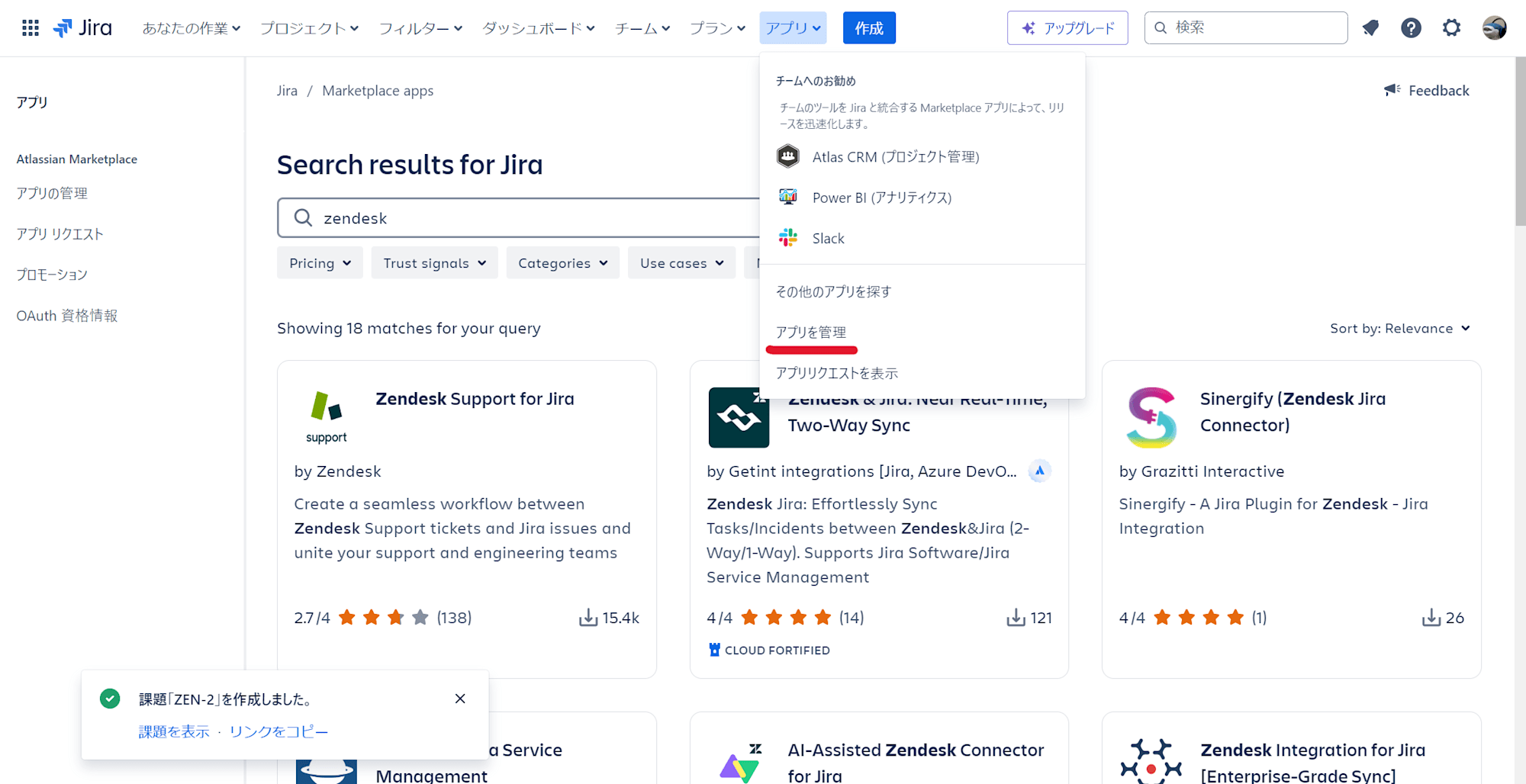The height and width of the screenshot is (784, 1526).
Task: Open the あなたの作業 dropdown menu
Action: coord(192,28)
